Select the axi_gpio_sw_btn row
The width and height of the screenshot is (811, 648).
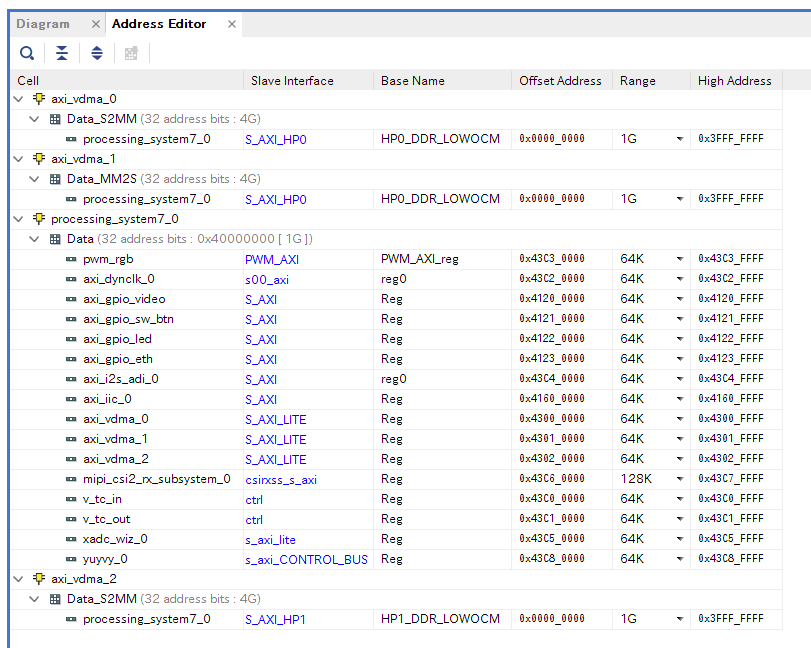coord(397,319)
